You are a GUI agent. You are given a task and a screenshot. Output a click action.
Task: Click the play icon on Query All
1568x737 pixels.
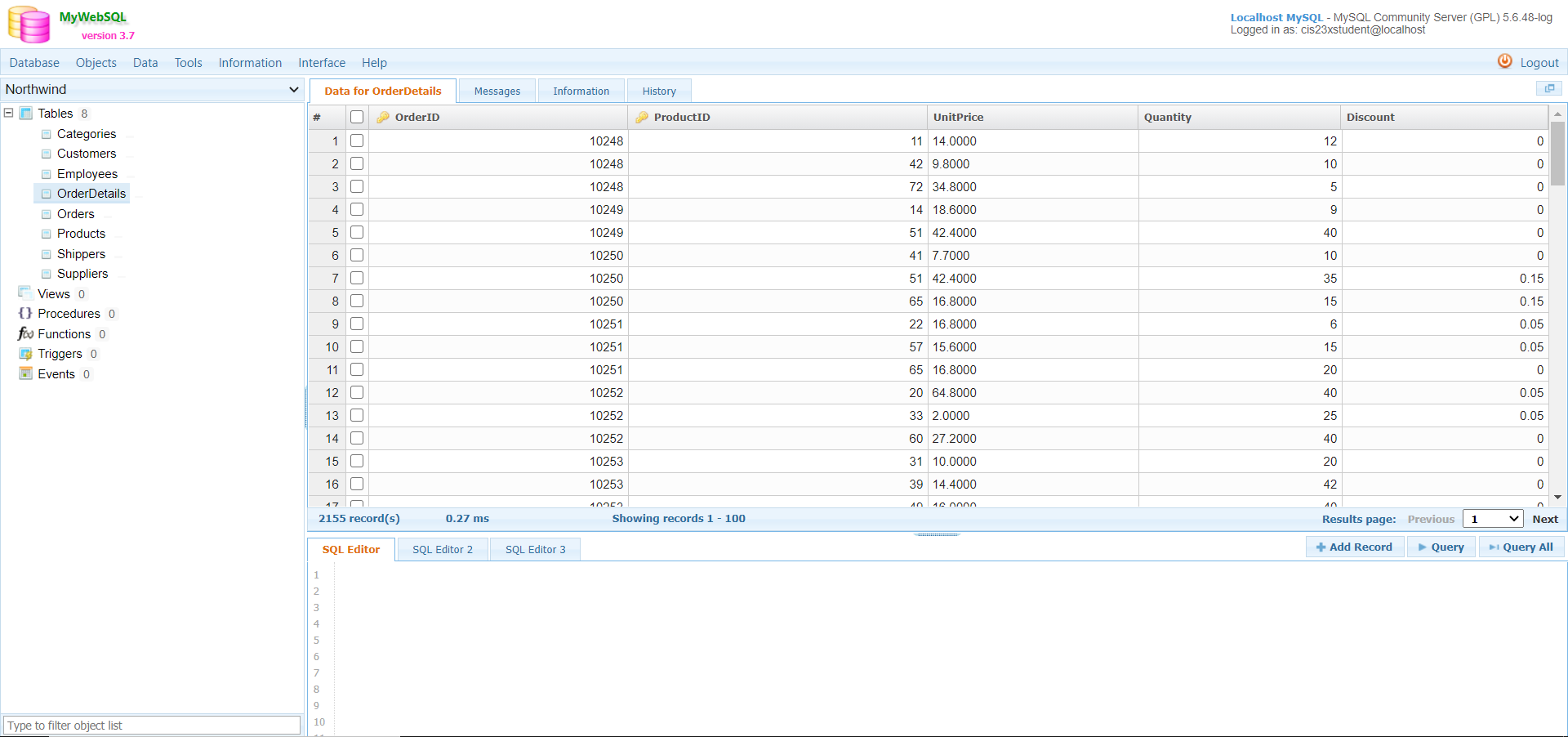pyautogui.click(x=1494, y=547)
